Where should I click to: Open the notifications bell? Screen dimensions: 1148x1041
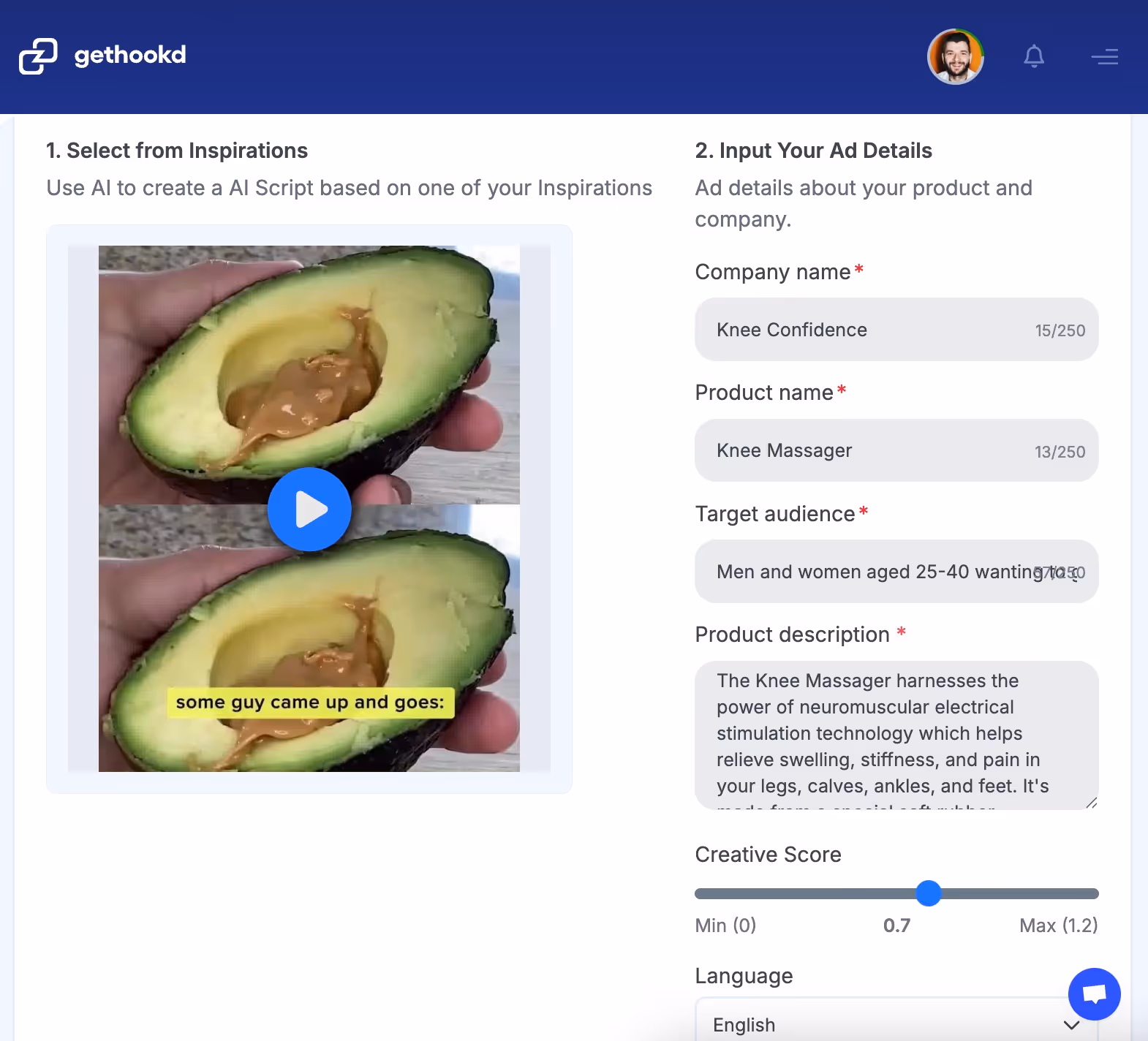[x=1034, y=56]
